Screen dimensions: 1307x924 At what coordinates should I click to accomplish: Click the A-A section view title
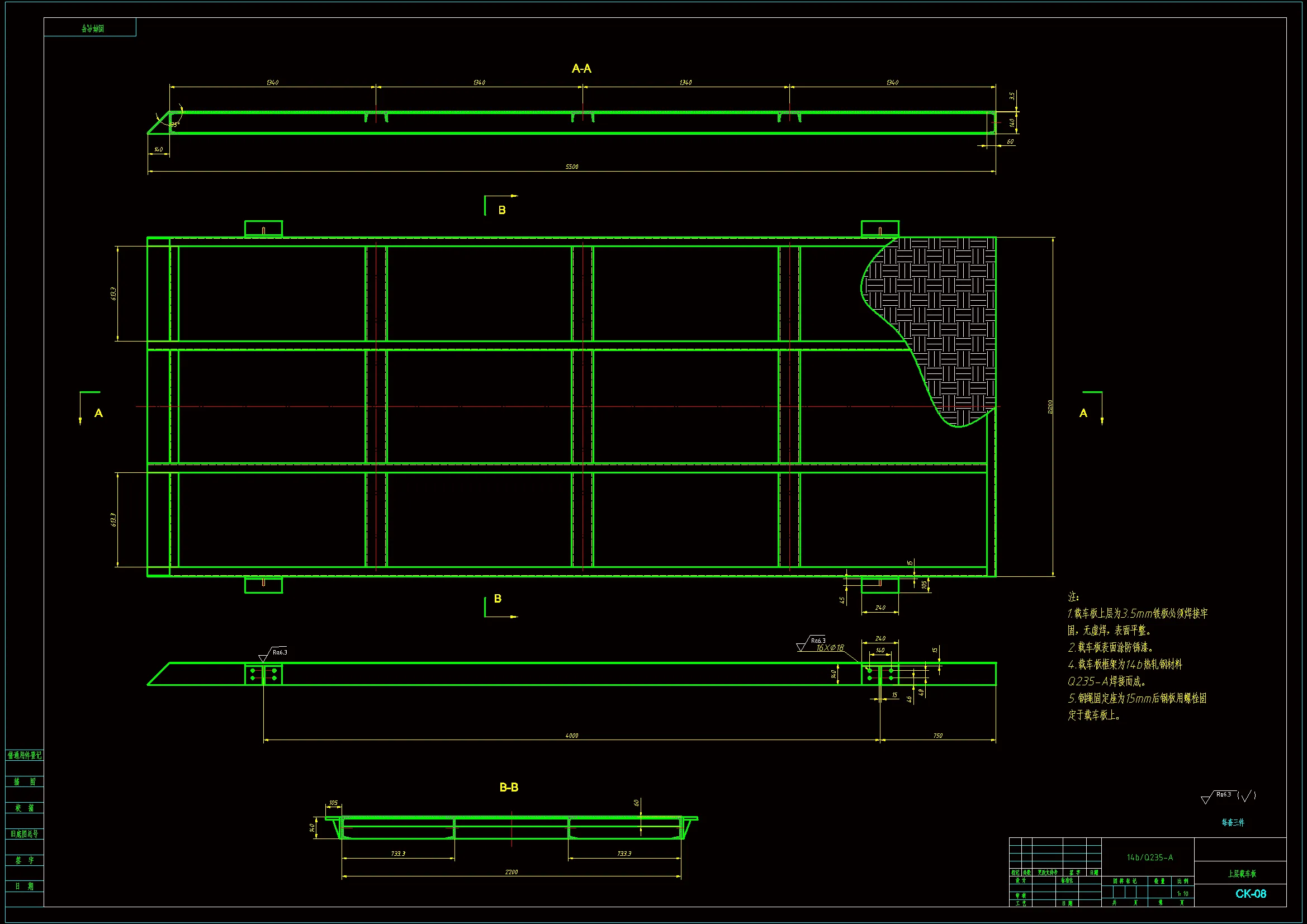[581, 68]
